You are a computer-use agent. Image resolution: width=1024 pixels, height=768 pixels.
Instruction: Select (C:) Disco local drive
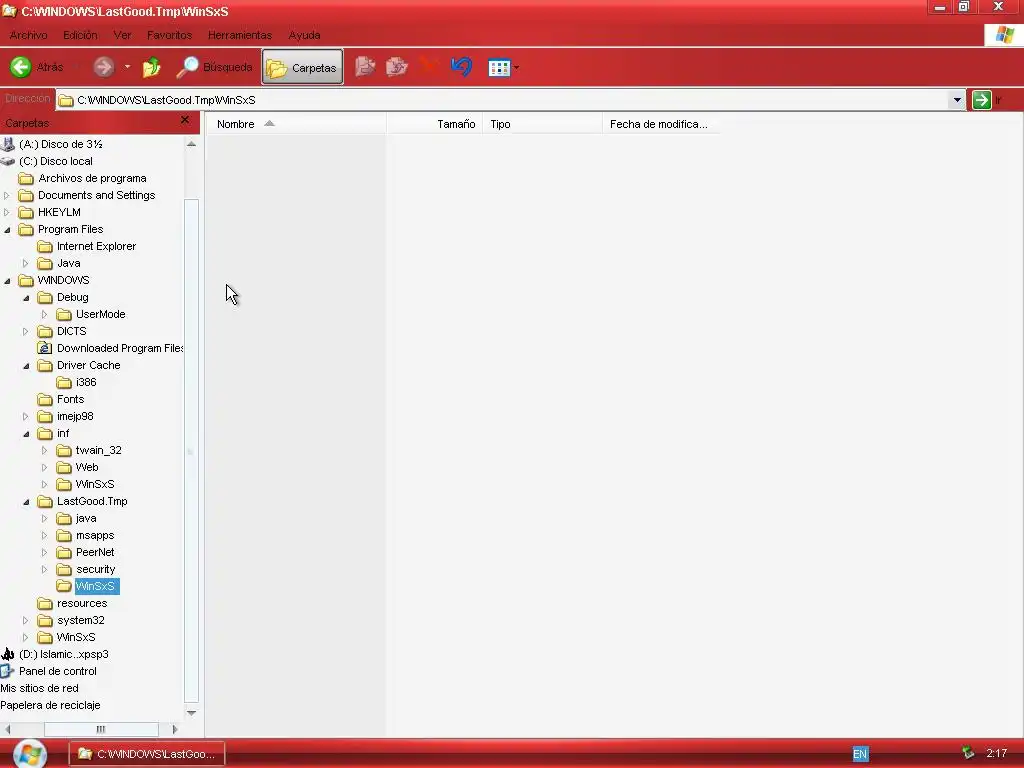click(x=56, y=161)
